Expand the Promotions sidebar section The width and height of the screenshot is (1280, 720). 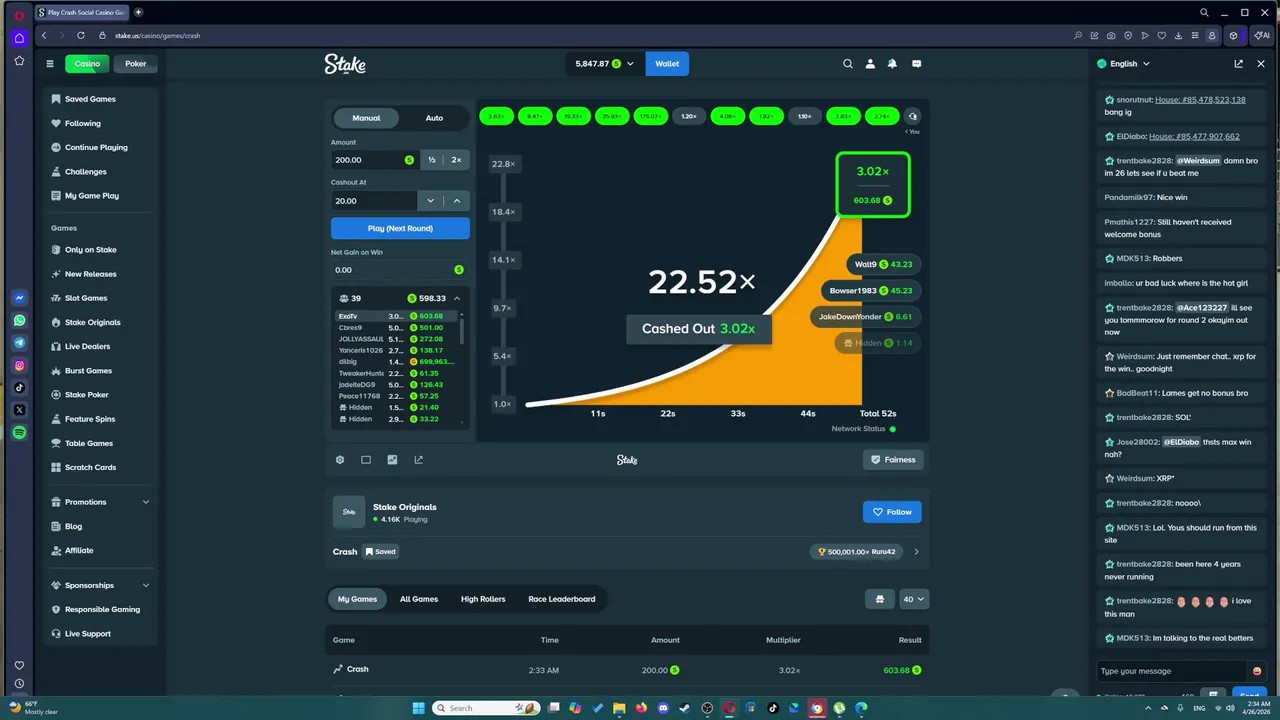click(x=146, y=502)
